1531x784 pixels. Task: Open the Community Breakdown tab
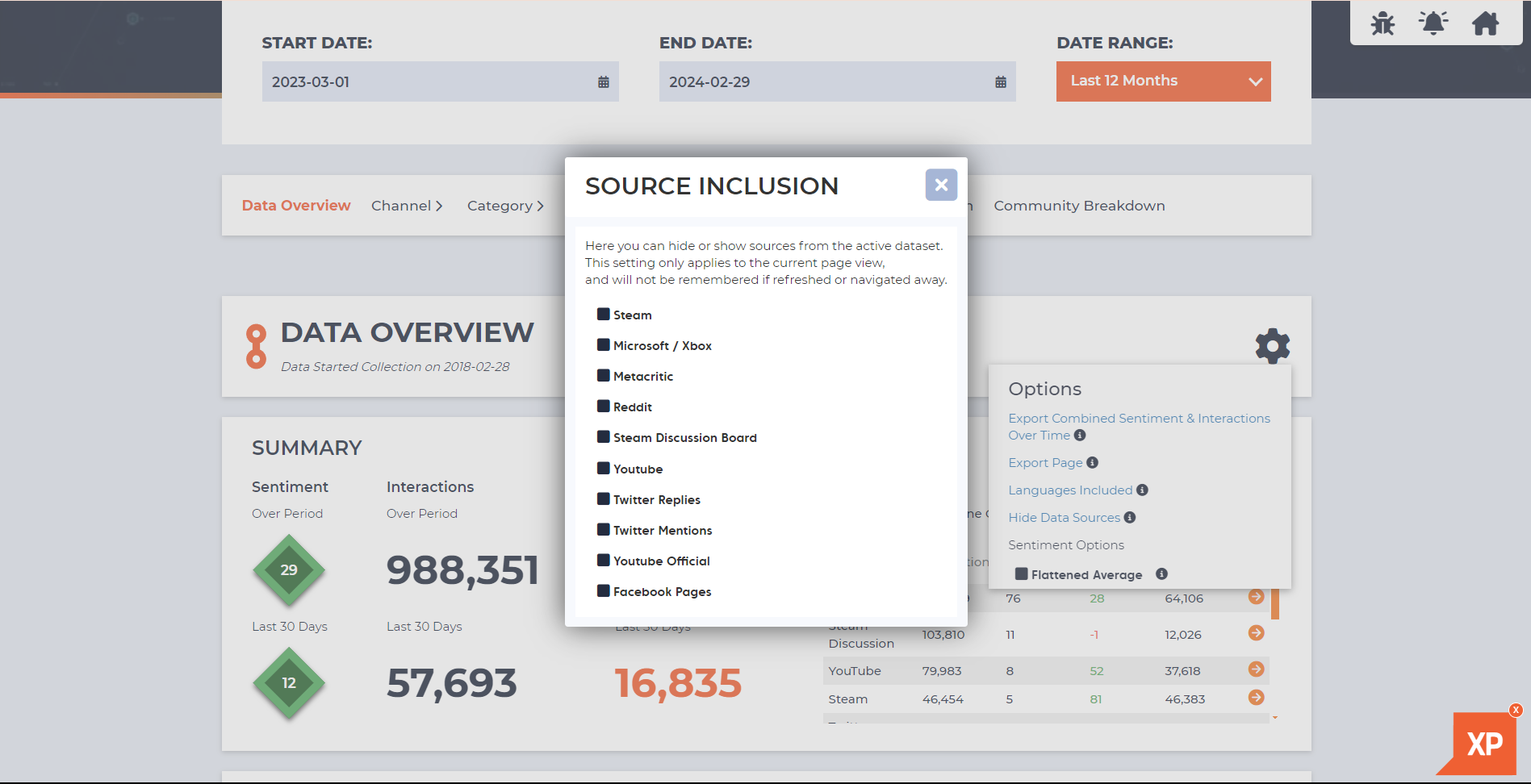point(1079,206)
